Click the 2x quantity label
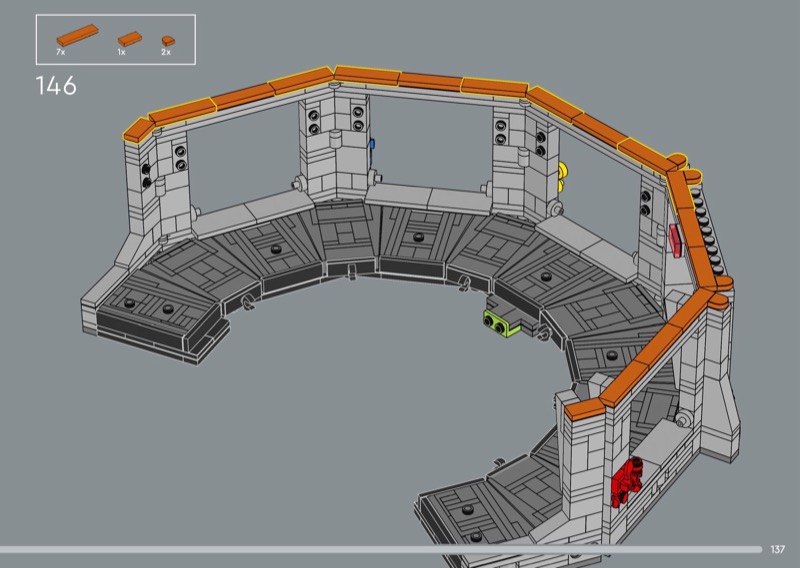 166,52
